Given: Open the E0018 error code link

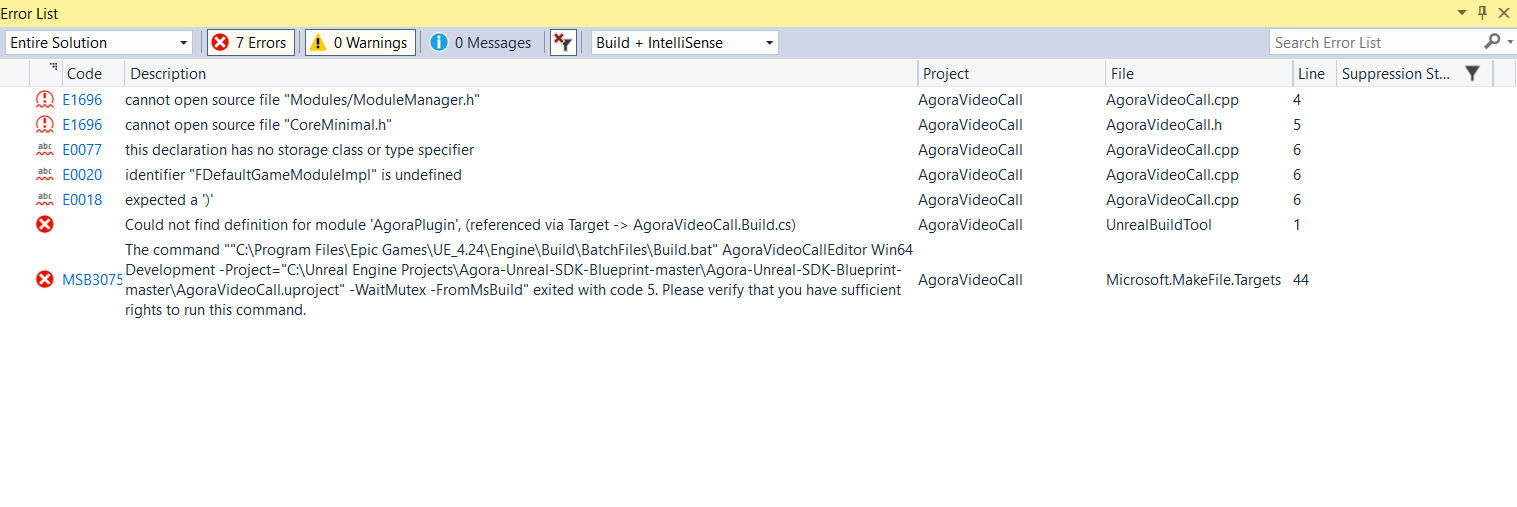Looking at the screenshot, I should pos(82,200).
